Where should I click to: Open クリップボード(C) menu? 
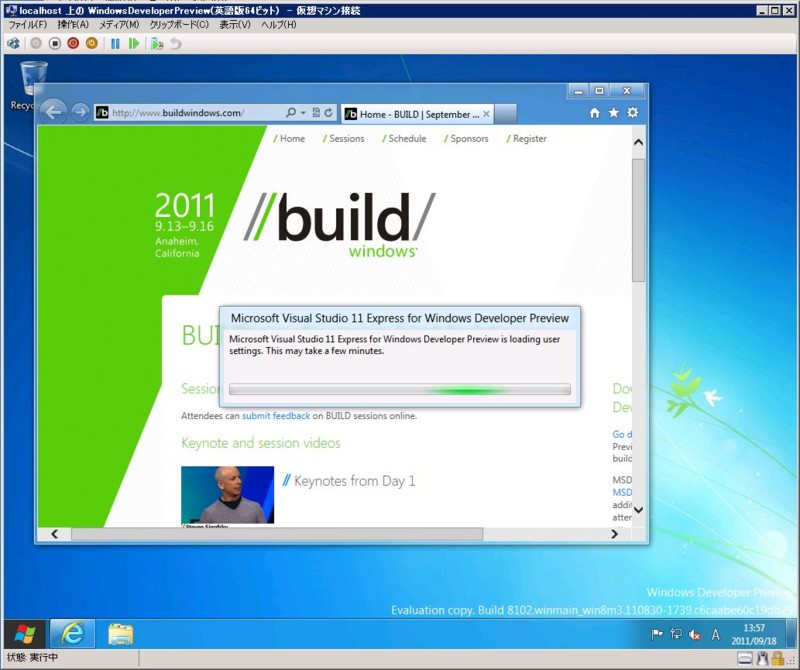click(179, 24)
